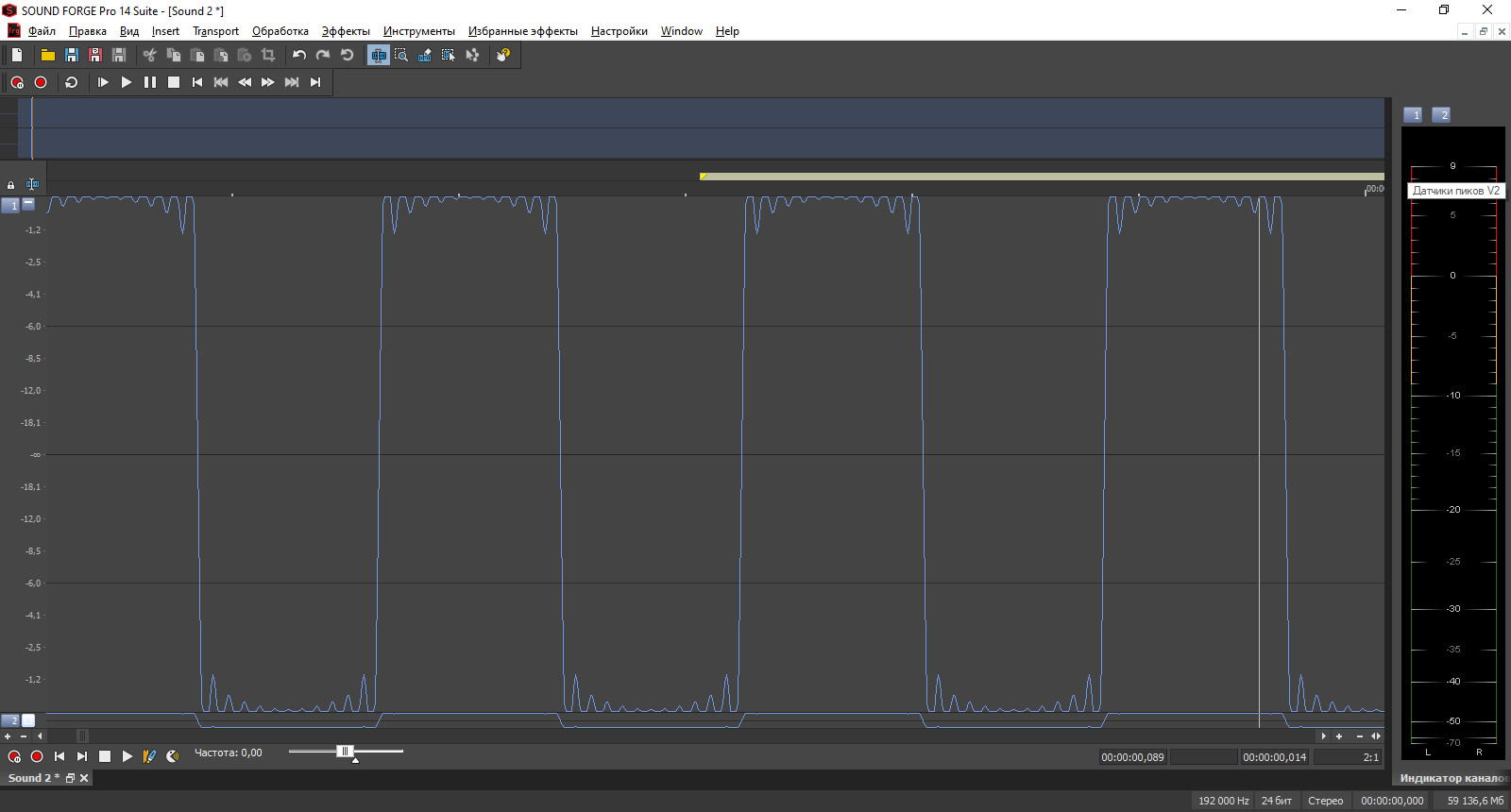Screen dimensions: 1511x812
Task: Expand channel 2 using its square button
Action: 28,720
